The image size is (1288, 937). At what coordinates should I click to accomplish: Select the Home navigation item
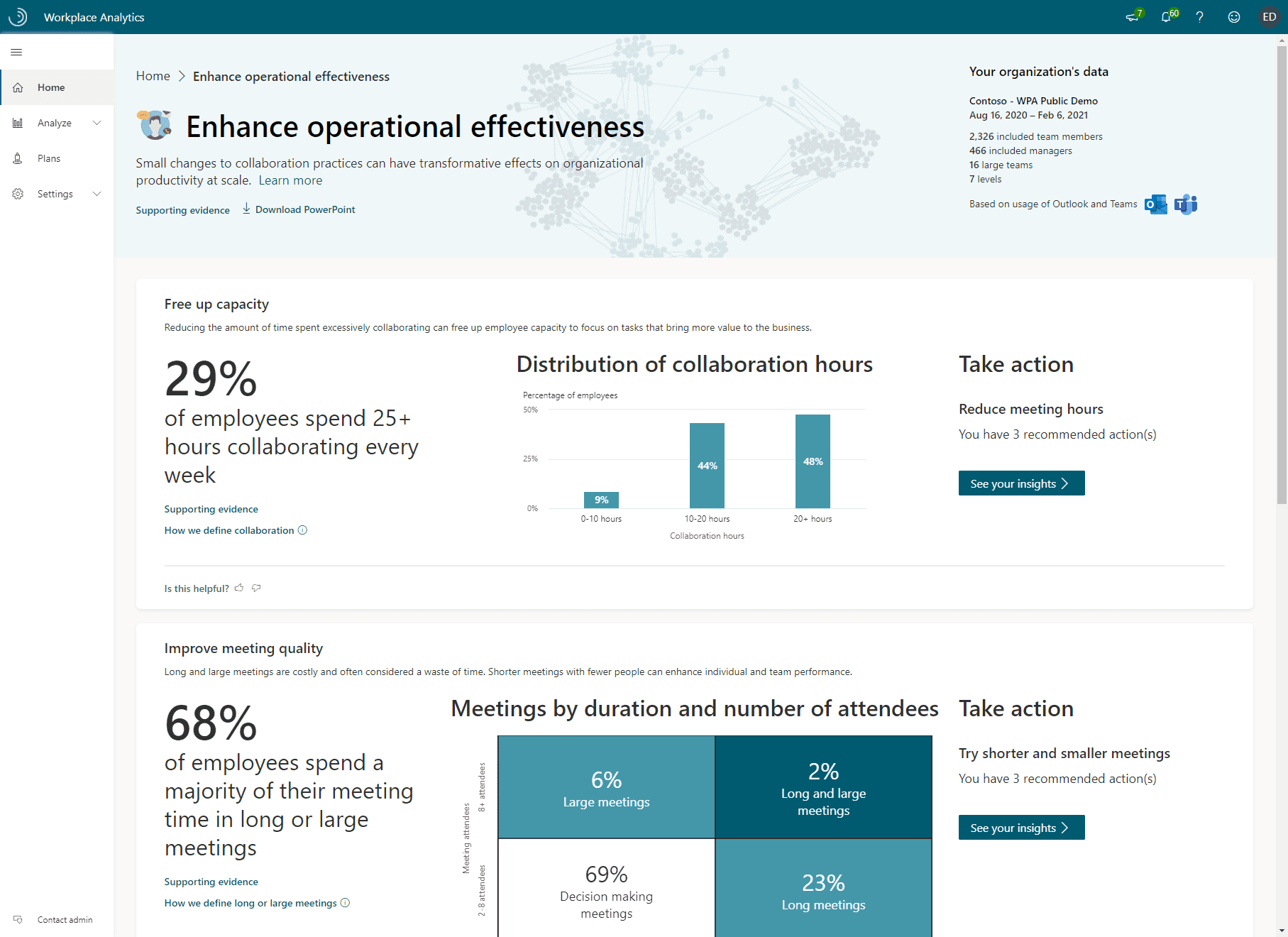[57, 87]
